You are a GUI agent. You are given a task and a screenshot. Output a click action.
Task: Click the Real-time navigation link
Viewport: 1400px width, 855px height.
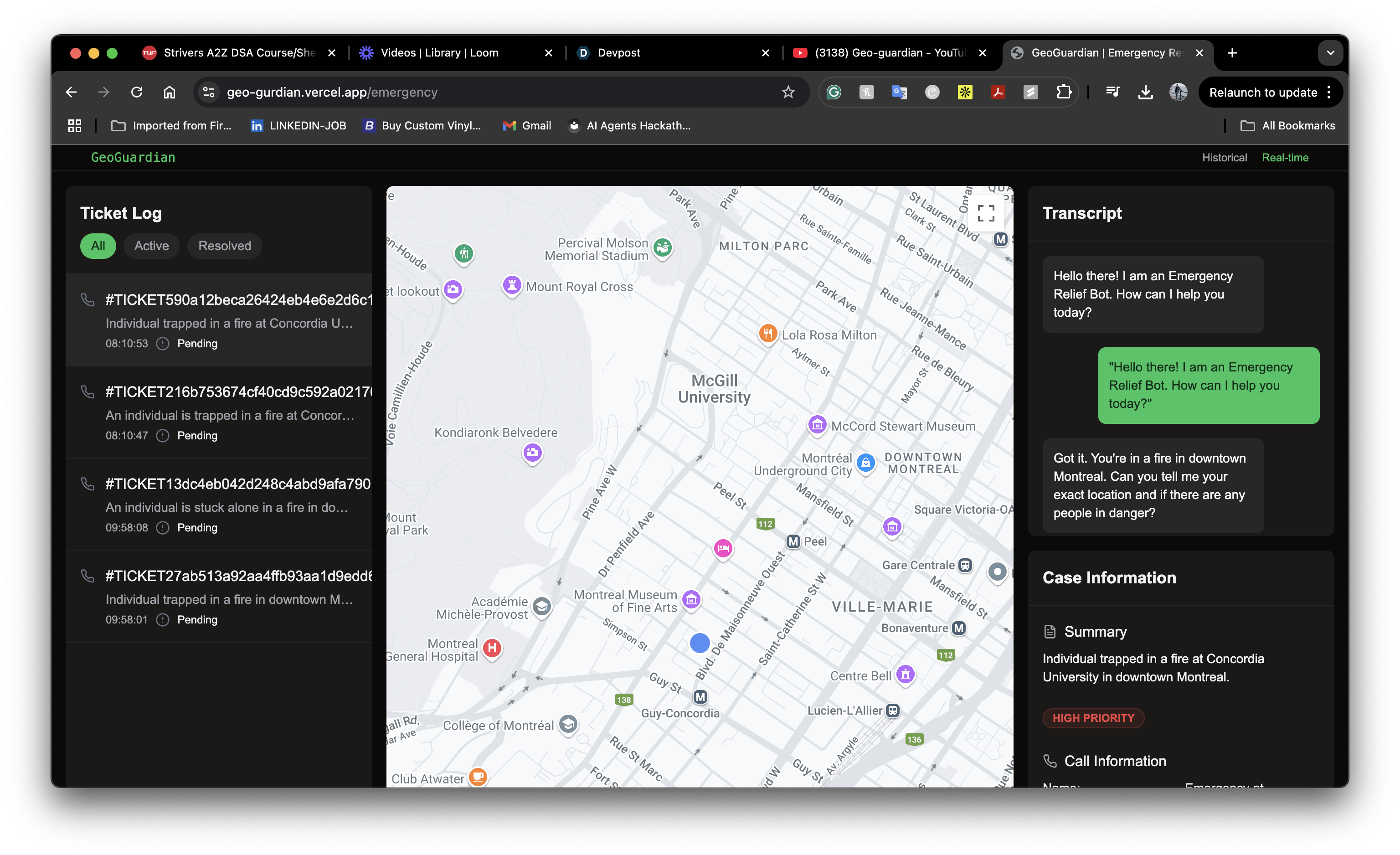point(1285,157)
